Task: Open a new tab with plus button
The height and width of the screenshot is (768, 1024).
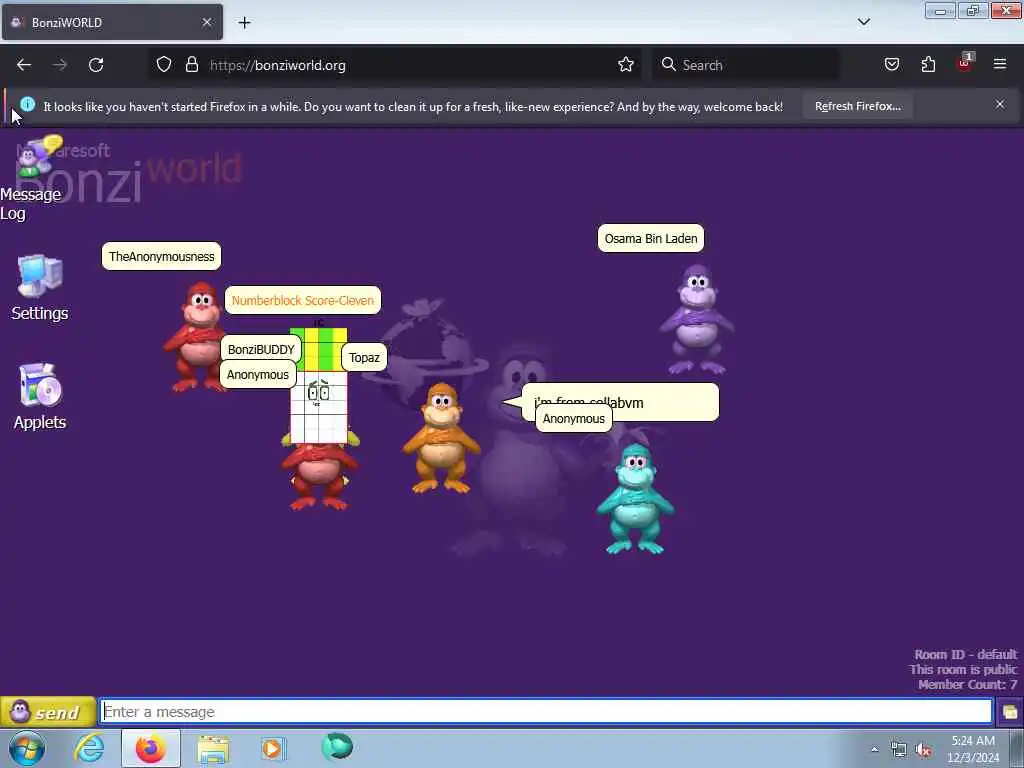Action: [244, 22]
